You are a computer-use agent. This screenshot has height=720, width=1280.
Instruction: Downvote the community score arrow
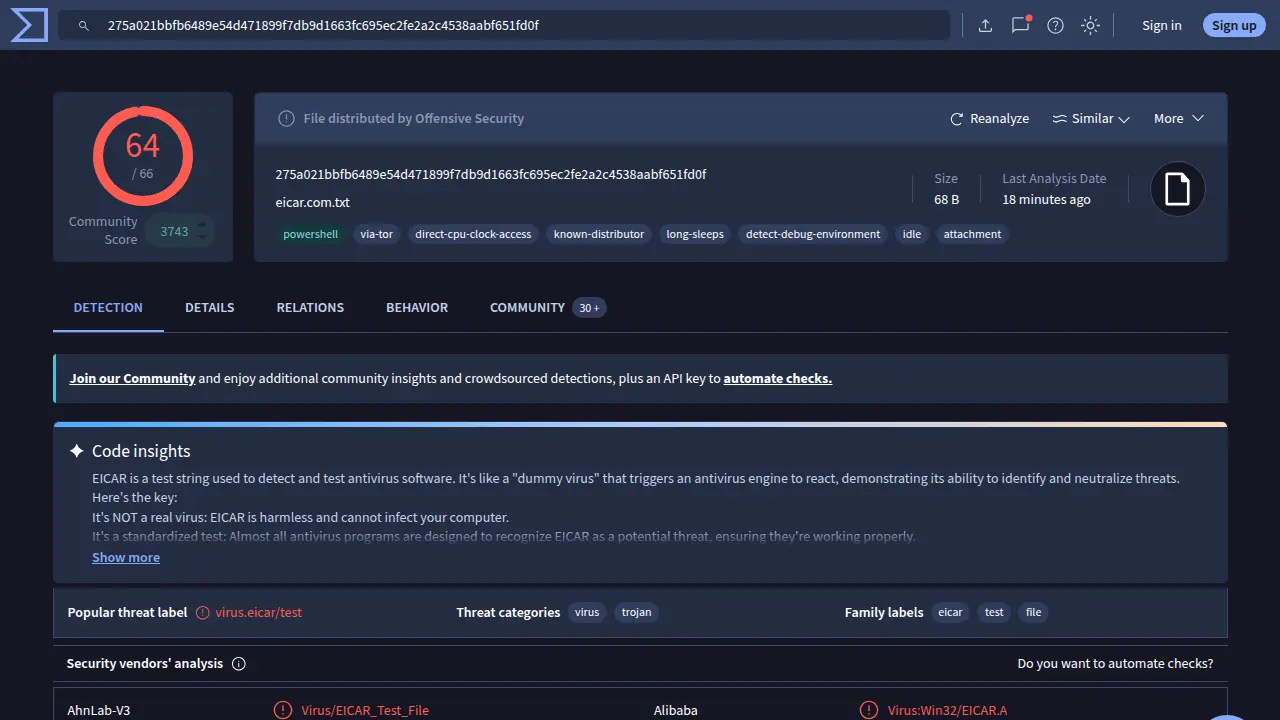pyautogui.click(x=204, y=239)
